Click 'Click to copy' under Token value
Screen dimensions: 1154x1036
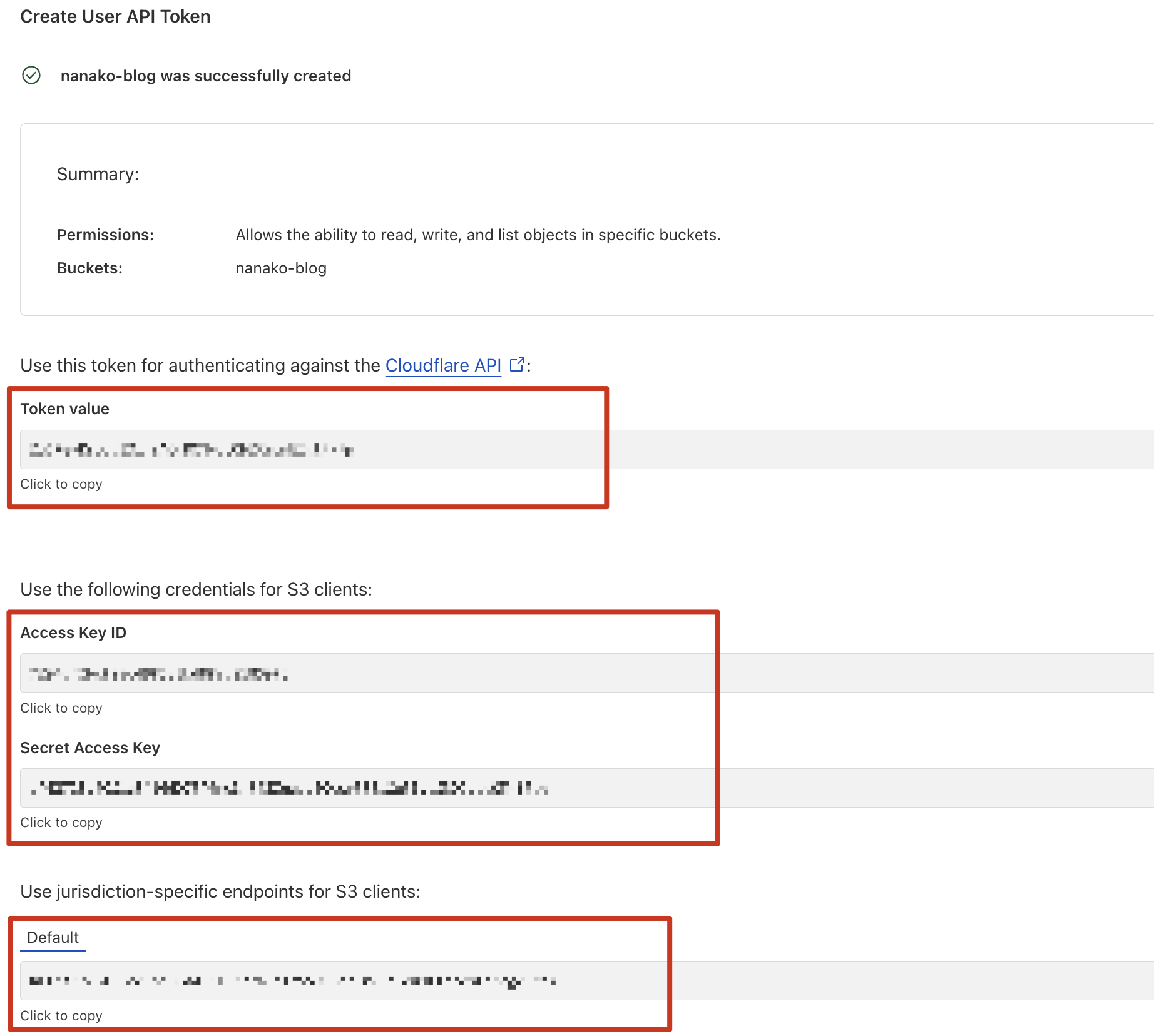(x=61, y=484)
